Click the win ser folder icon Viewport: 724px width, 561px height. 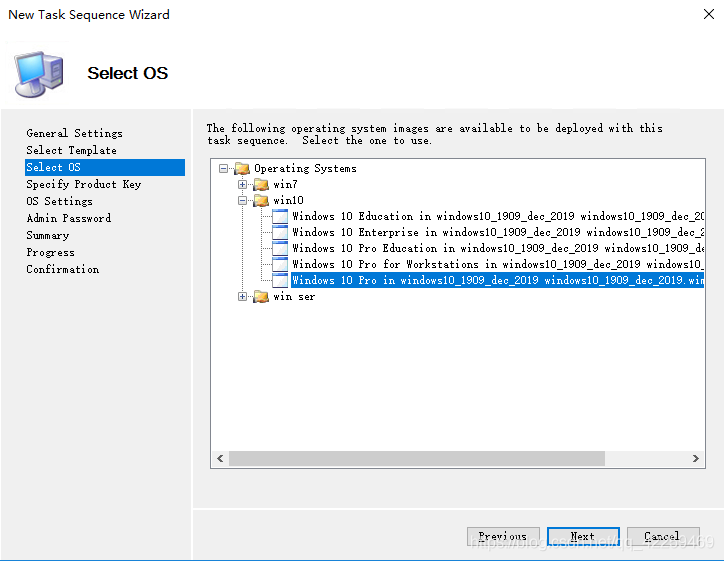(x=261, y=297)
